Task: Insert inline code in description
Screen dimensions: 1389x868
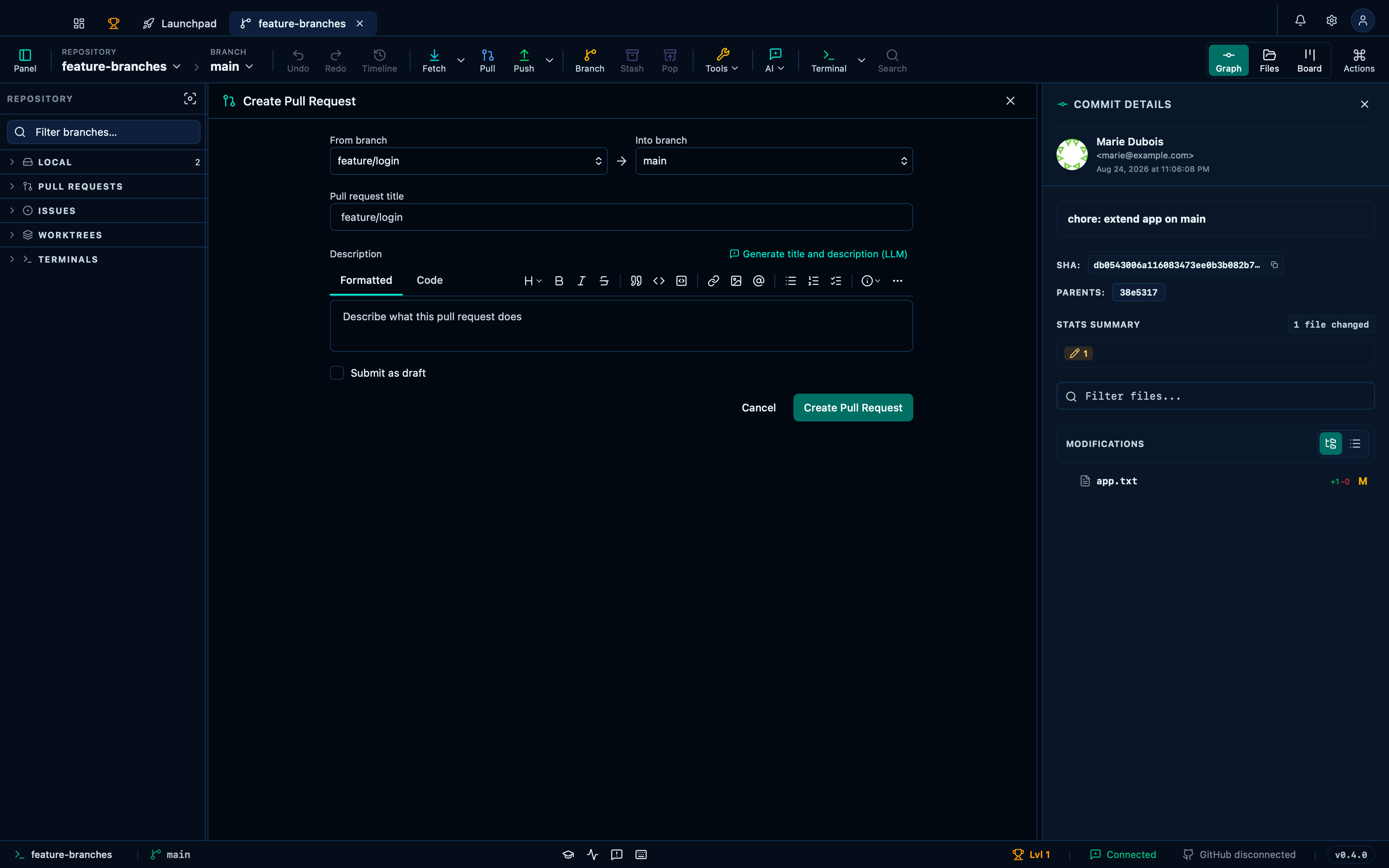Action: click(x=659, y=281)
